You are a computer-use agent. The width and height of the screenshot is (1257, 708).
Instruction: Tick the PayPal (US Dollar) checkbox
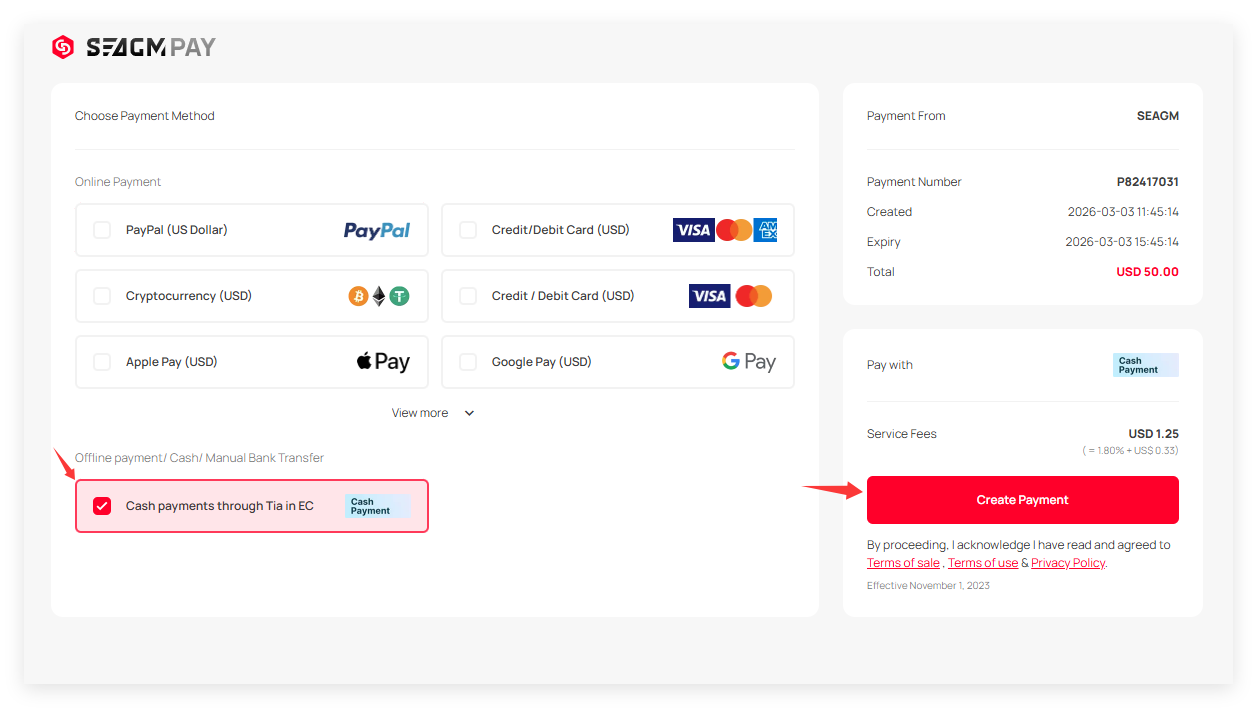102,230
